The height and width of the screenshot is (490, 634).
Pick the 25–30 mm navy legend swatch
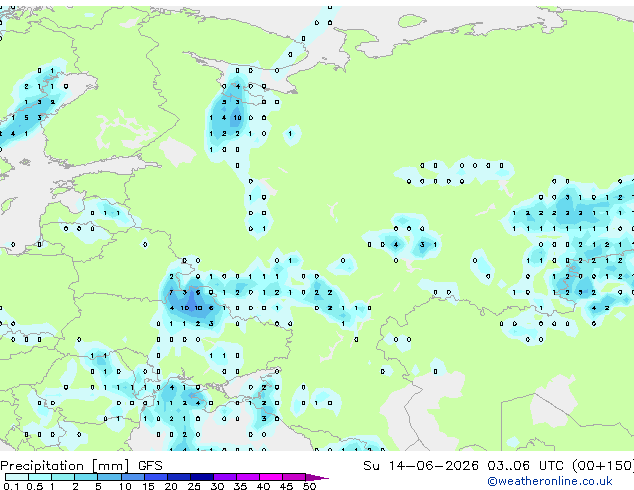click(201, 477)
